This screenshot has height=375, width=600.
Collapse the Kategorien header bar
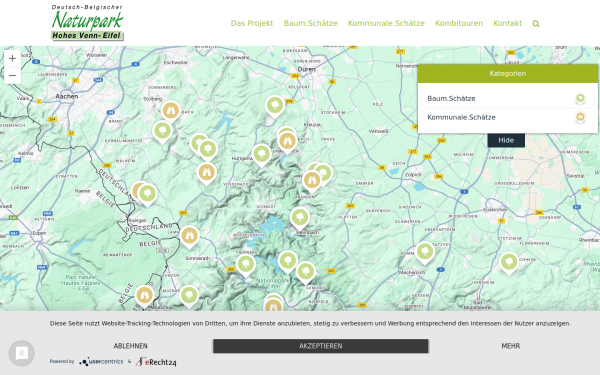coord(508,73)
